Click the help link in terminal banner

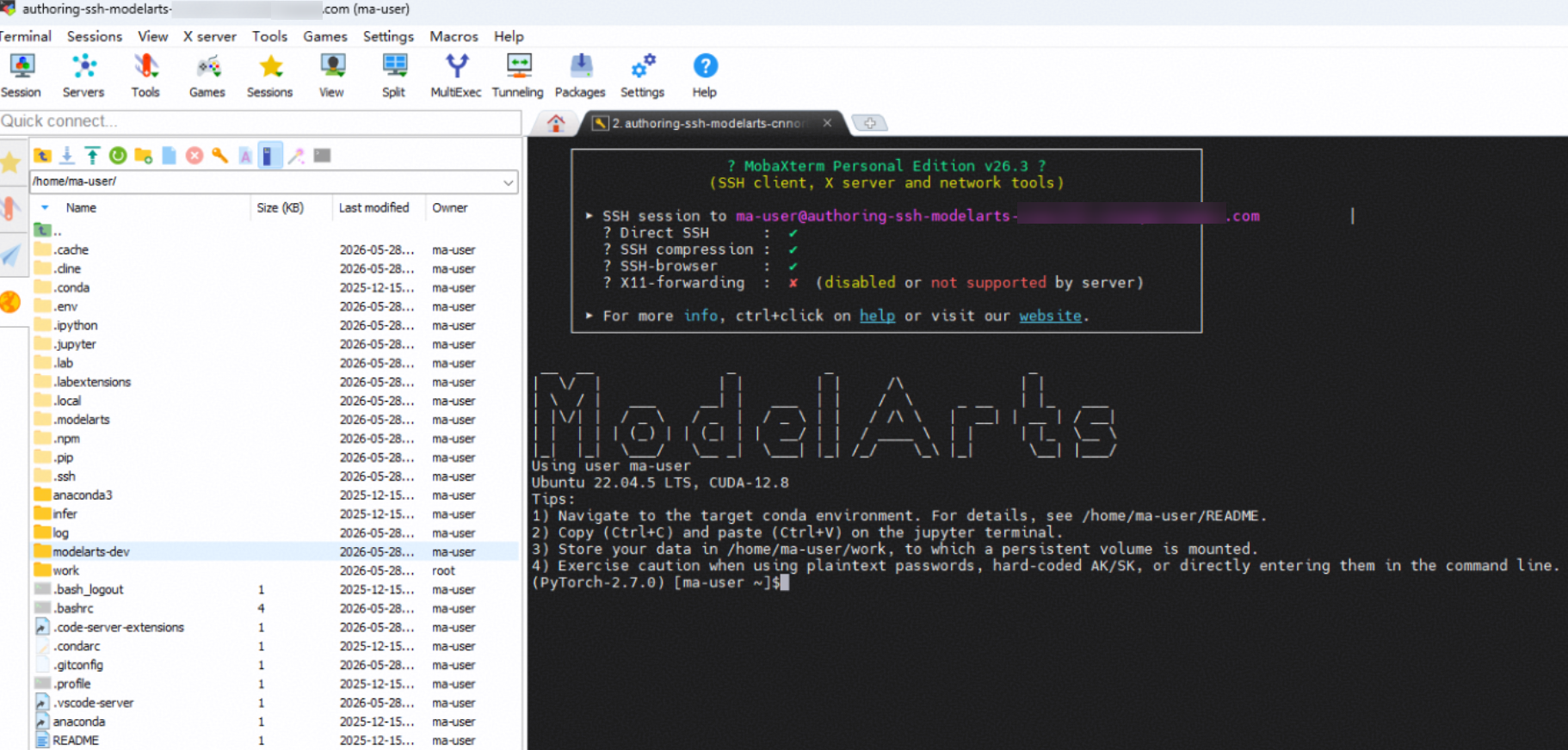[877, 316]
